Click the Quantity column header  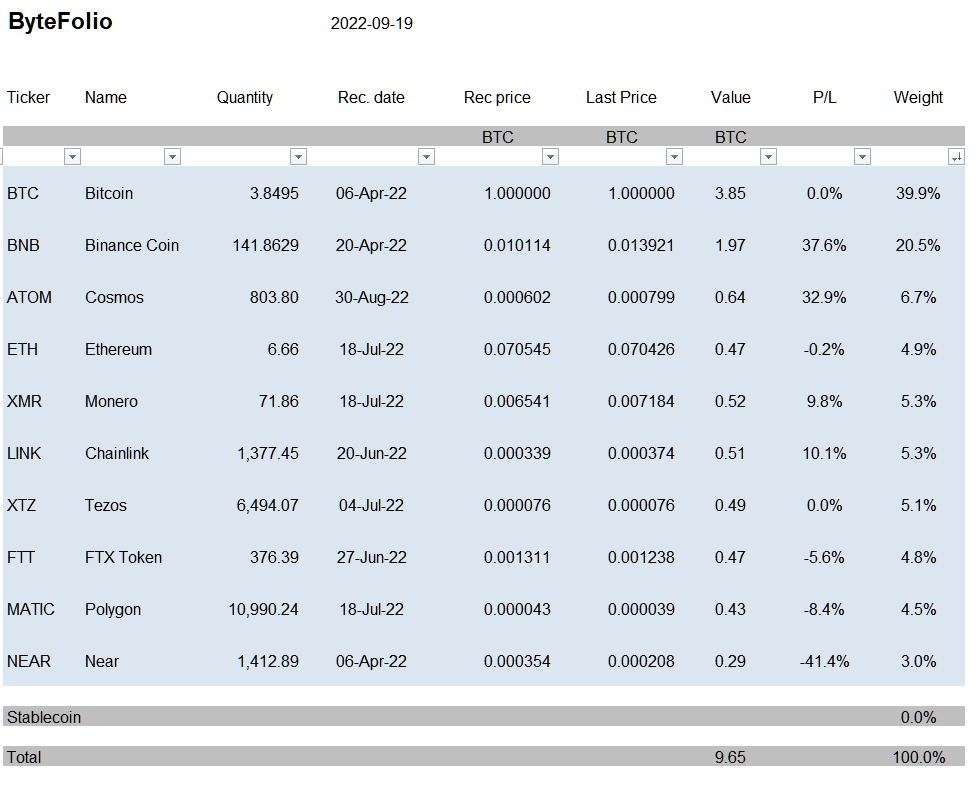click(x=245, y=97)
